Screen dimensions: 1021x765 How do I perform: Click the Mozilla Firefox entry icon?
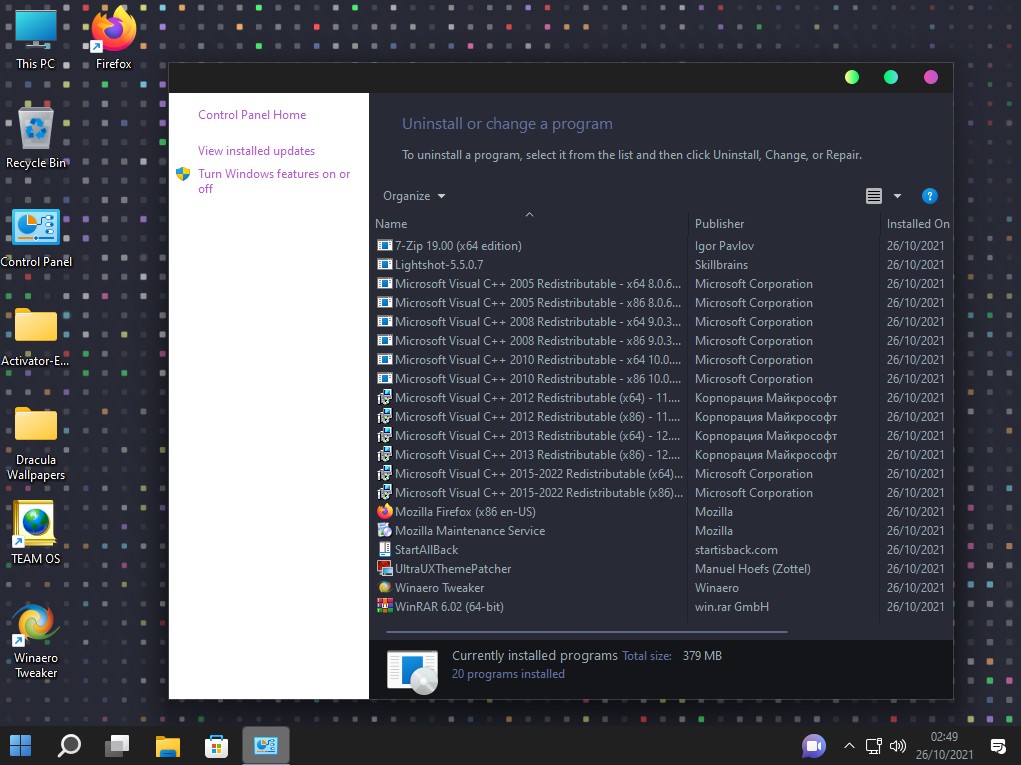point(385,512)
